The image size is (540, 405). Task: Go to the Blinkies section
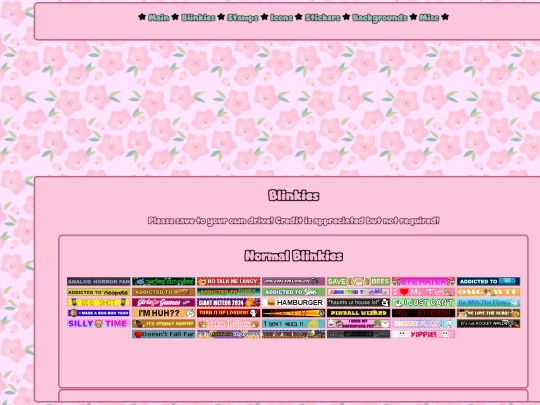tap(198, 18)
